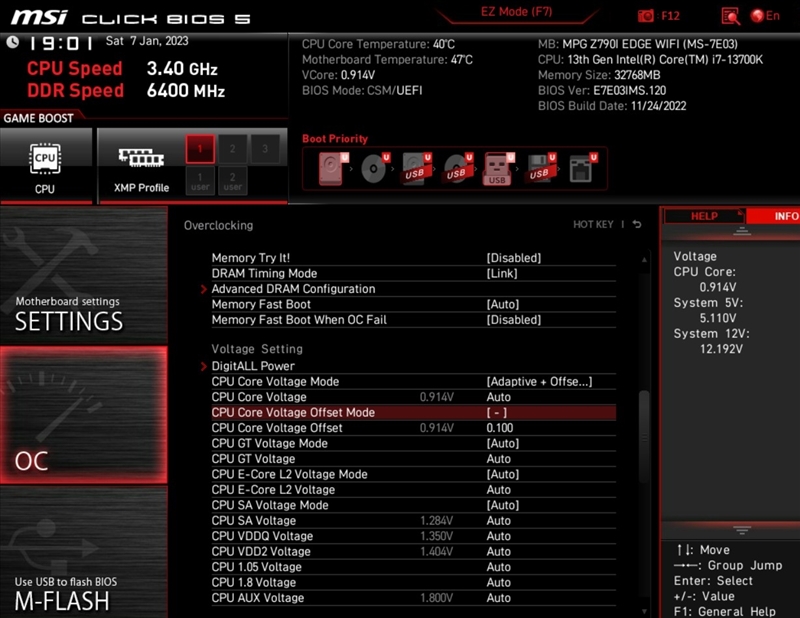Toggle the CPU Game Boost button
Viewport: 800px width, 618px height.
[45, 166]
